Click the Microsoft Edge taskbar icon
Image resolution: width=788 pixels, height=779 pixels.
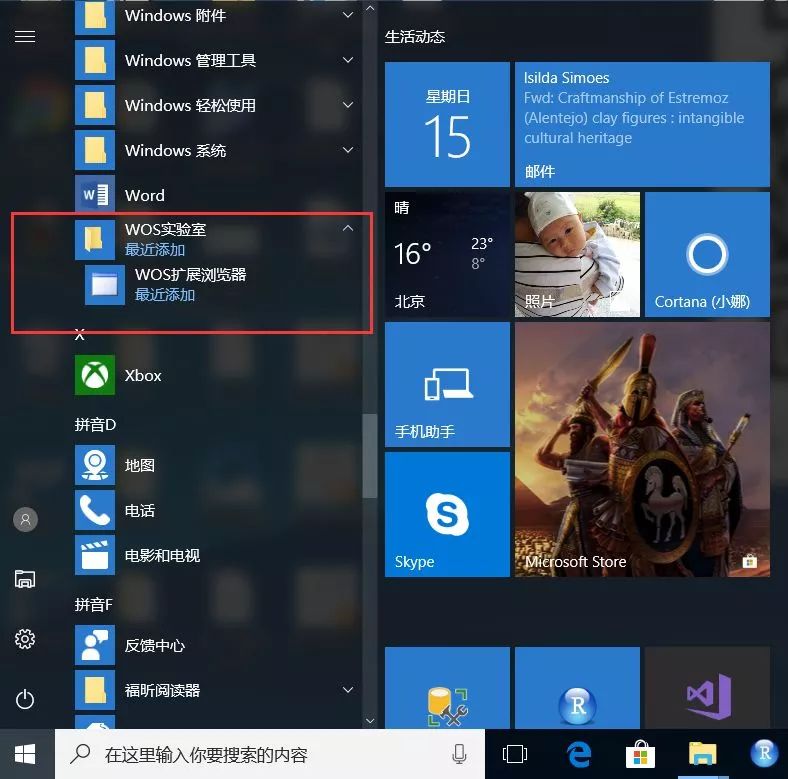pyautogui.click(x=577, y=754)
